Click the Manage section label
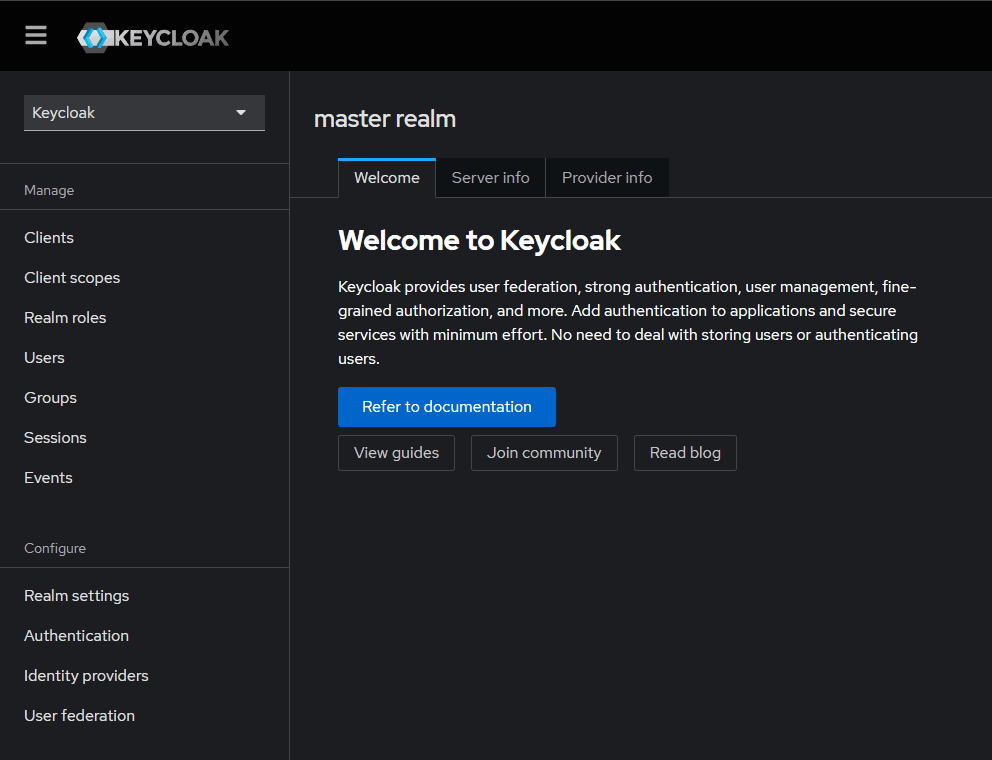 (x=49, y=190)
